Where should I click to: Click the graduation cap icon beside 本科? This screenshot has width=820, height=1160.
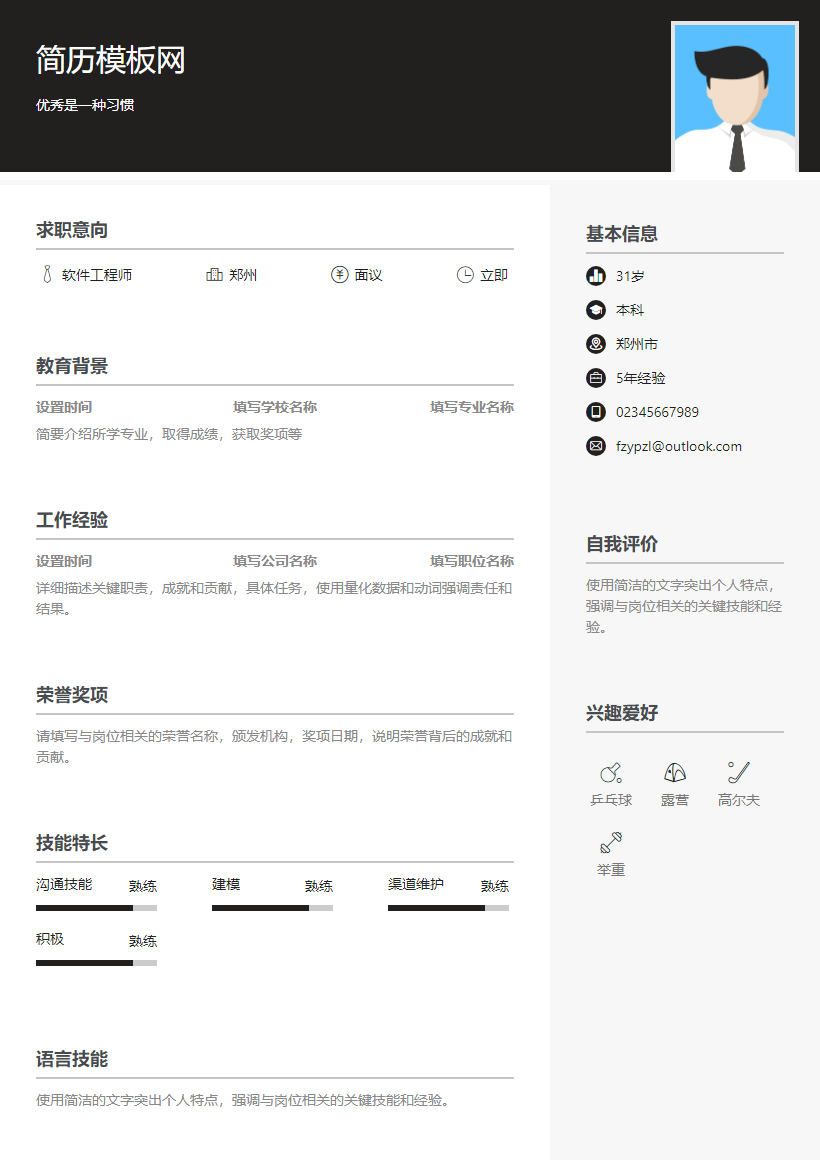(x=597, y=310)
